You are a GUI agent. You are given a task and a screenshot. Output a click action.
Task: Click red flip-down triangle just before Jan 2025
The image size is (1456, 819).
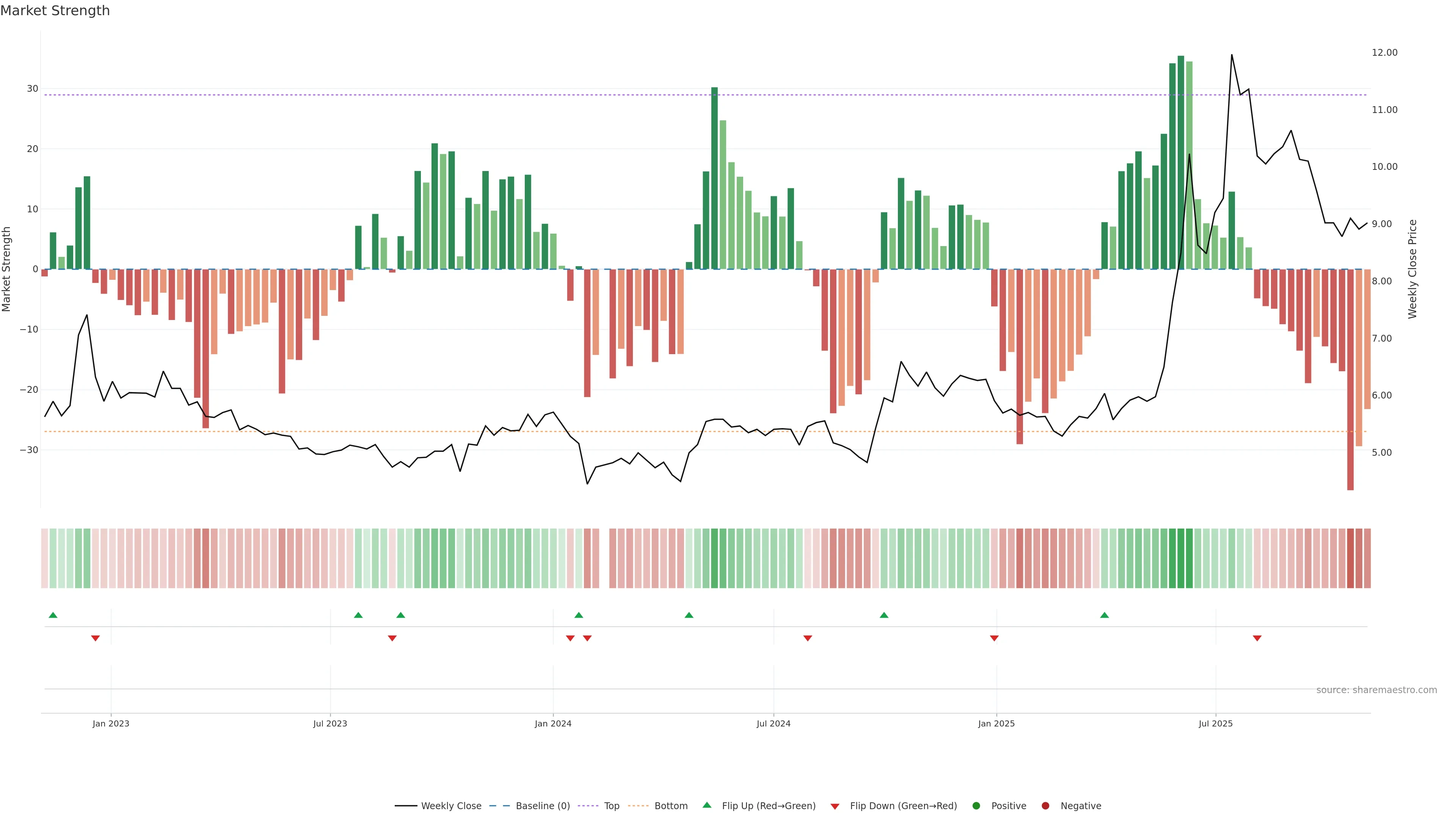(x=994, y=638)
